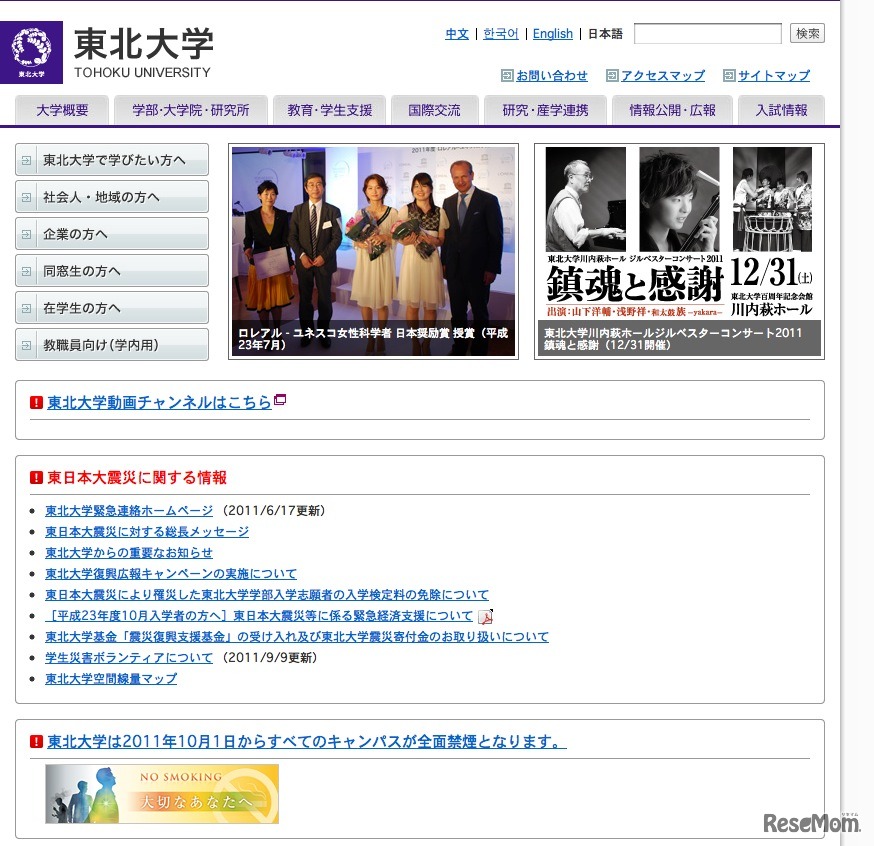Open 東北大学復興広報キャンペーンの実施について link
The height and width of the screenshot is (846, 874).
pos(171,573)
